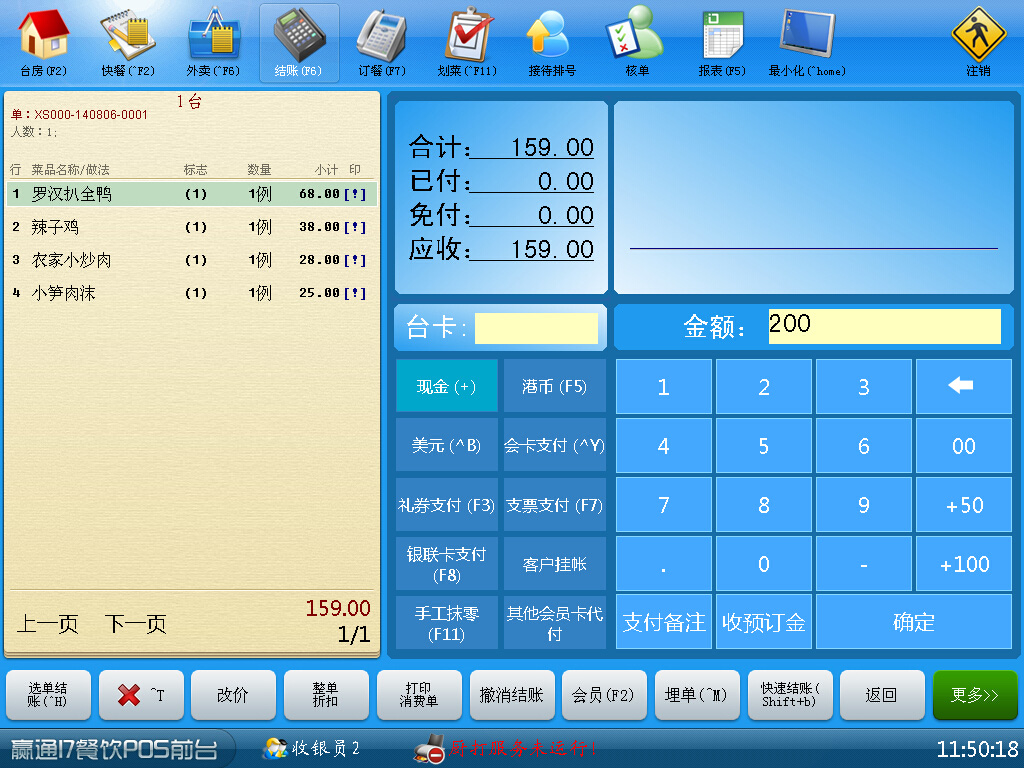
Task: Expand more options with 更多>> button
Action: pyautogui.click(x=974, y=695)
